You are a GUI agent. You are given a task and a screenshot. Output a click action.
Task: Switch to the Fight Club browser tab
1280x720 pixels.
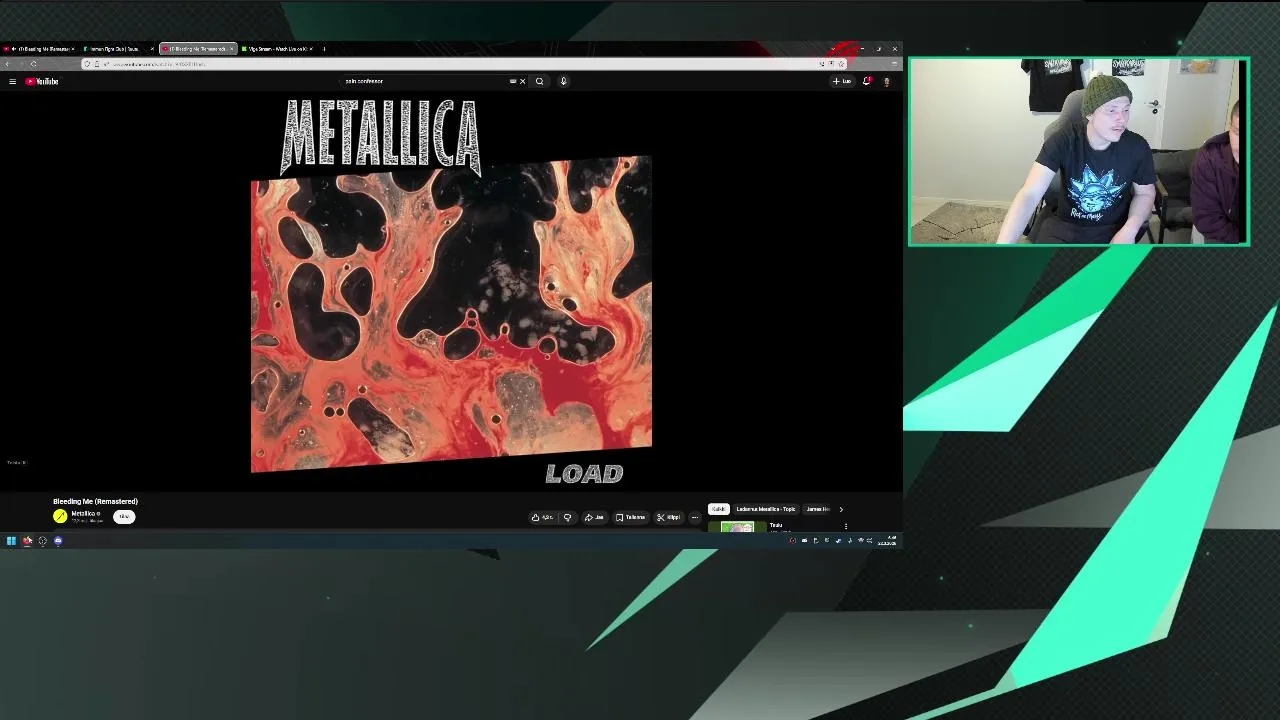pyautogui.click(x=118, y=49)
